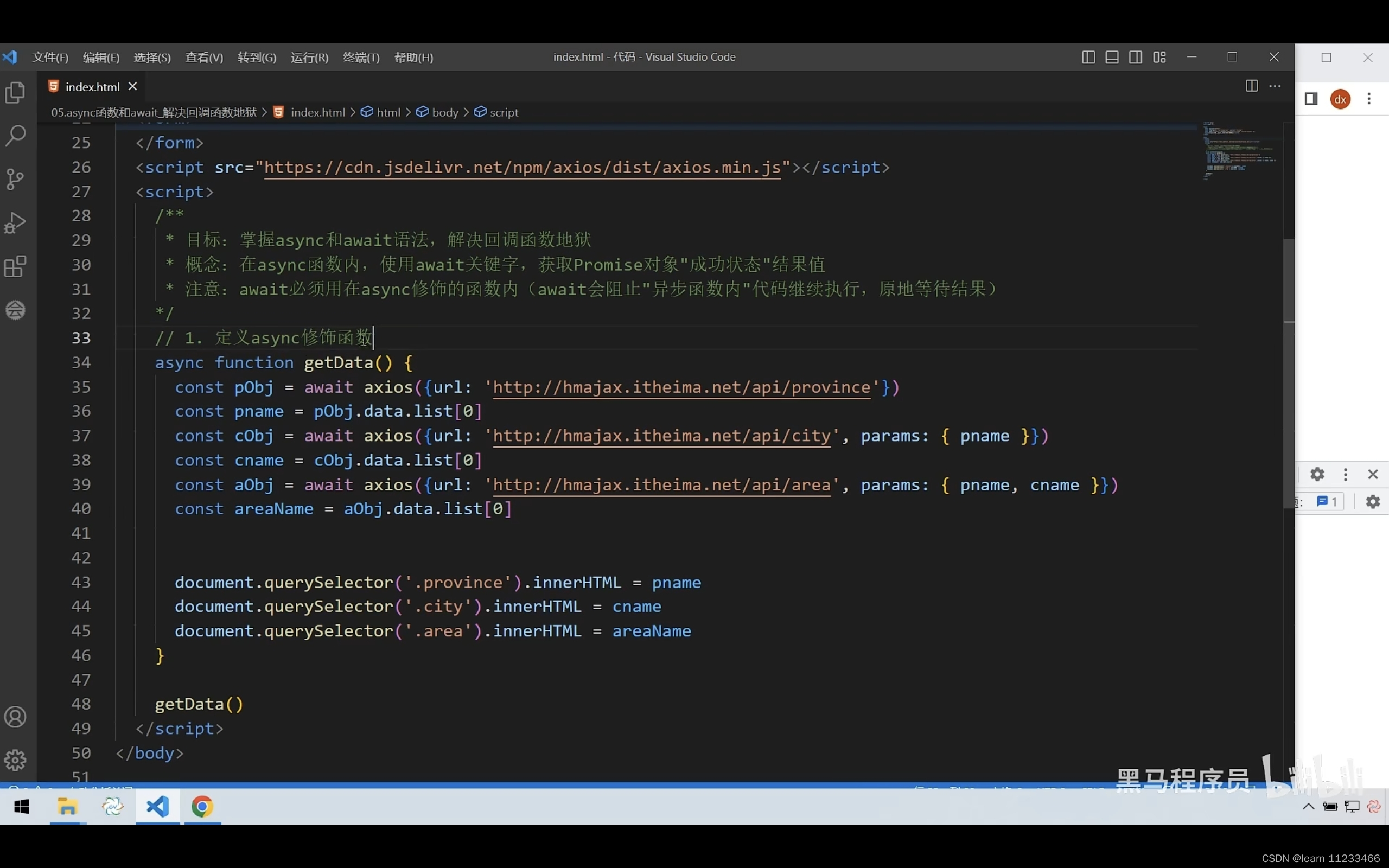Screen dimensions: 1389x868
Task: Split the editor to the right
Action: 1252,86
